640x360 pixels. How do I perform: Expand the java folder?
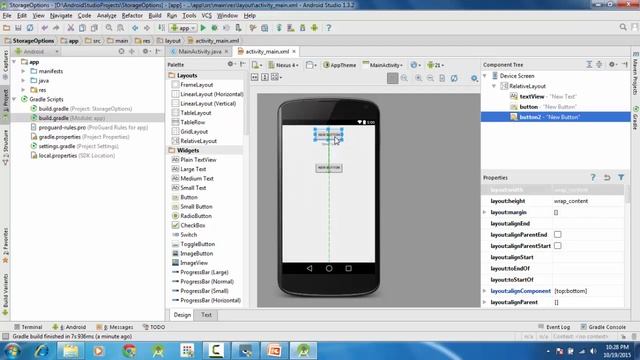pos(23,80)
